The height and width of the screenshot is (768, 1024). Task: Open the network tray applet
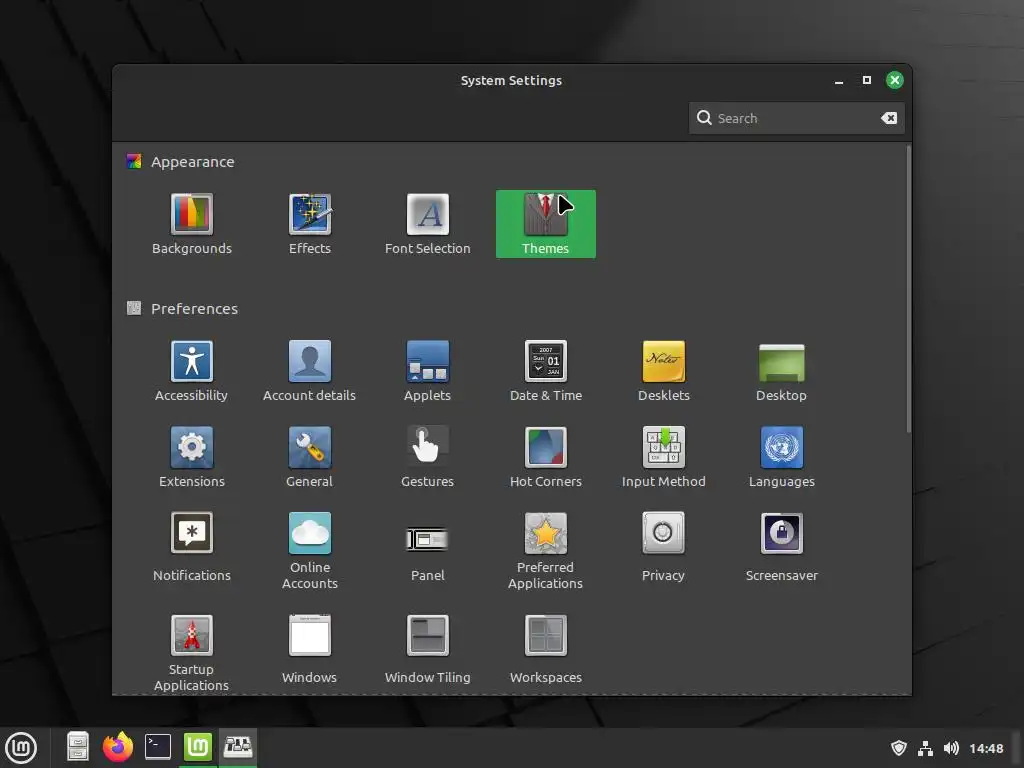(925, 748)
